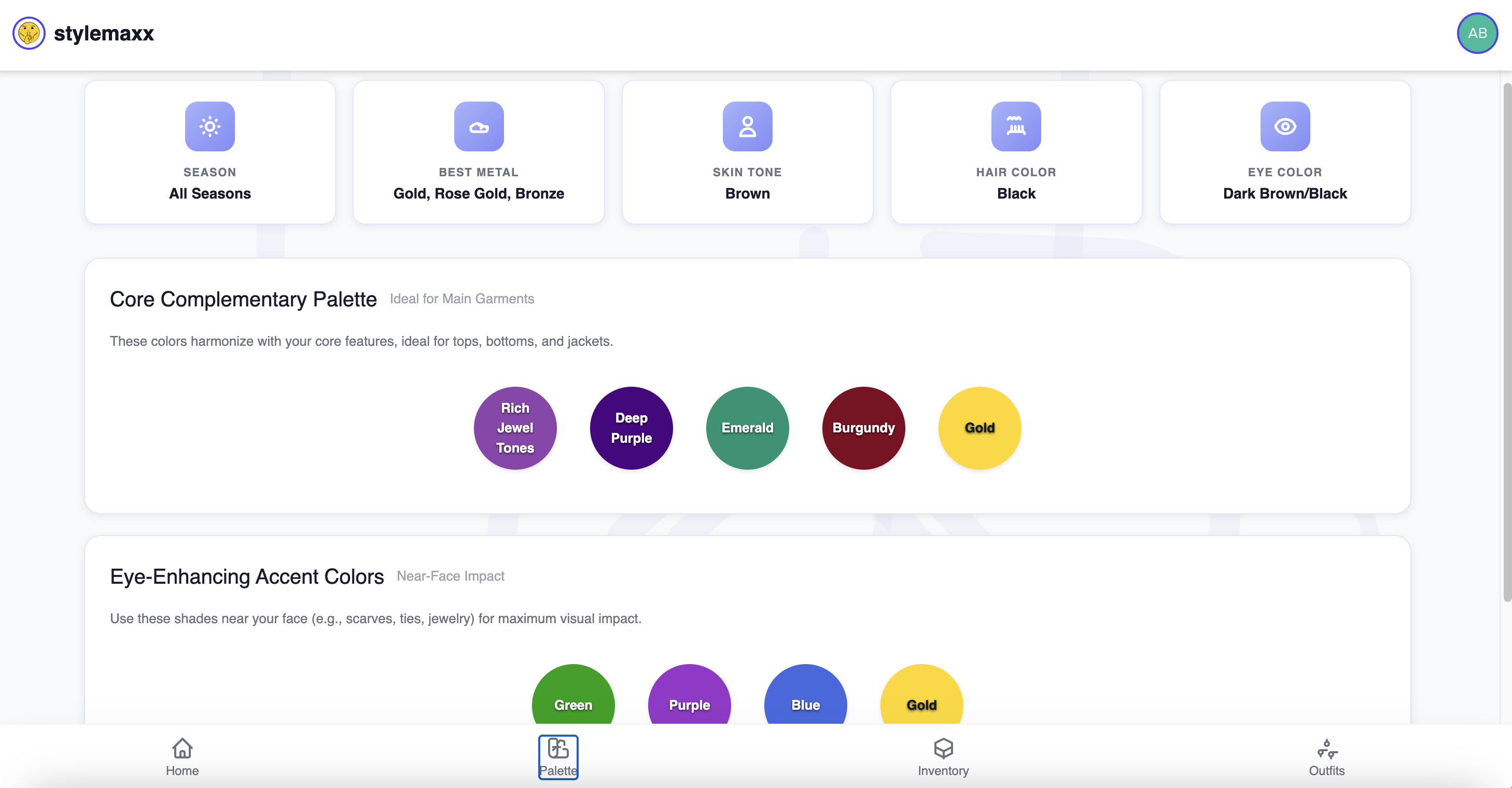Pick the Blue accent color circle
The image size is (1512, 788).
coord(805,698)
